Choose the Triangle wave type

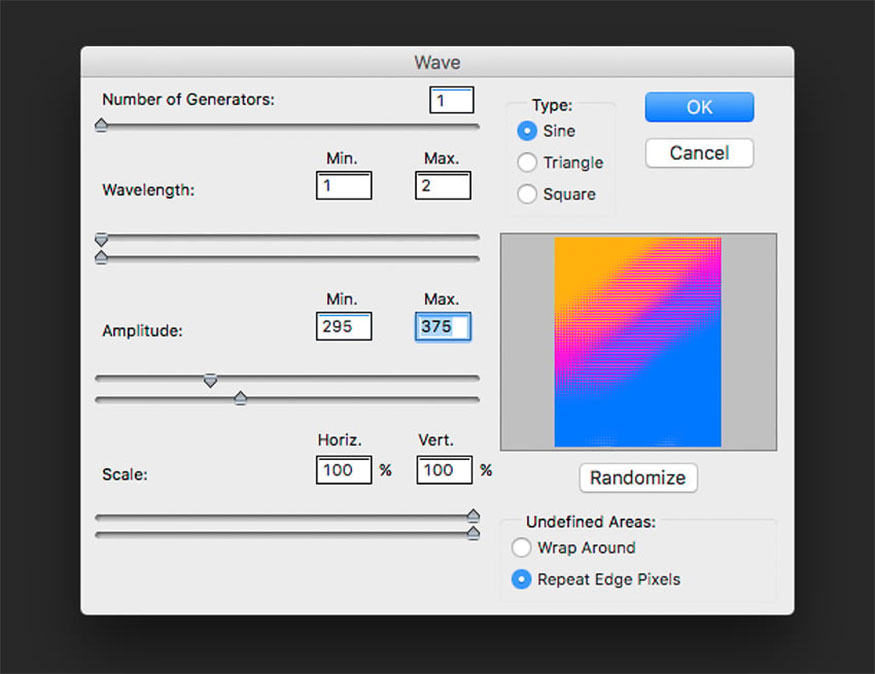pyautogui.click(x=527, y=163)
